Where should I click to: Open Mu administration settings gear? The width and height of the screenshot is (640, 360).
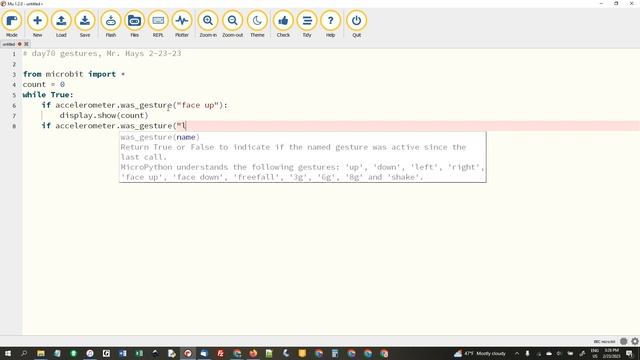[x=635, y=341]
